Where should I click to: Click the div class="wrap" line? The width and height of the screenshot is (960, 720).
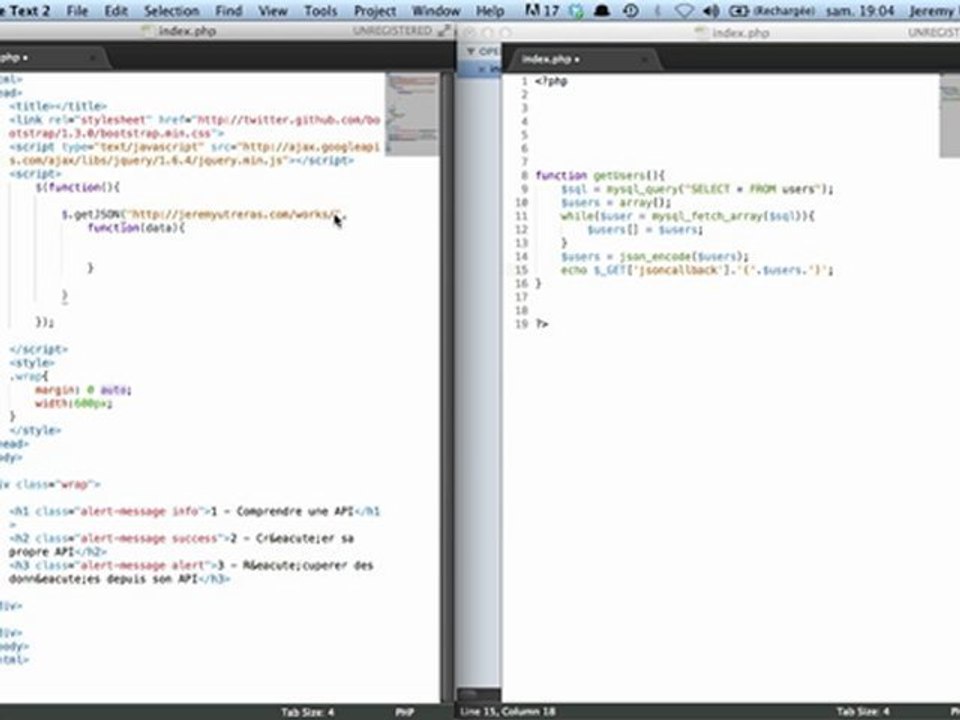(x=50, y=484)
